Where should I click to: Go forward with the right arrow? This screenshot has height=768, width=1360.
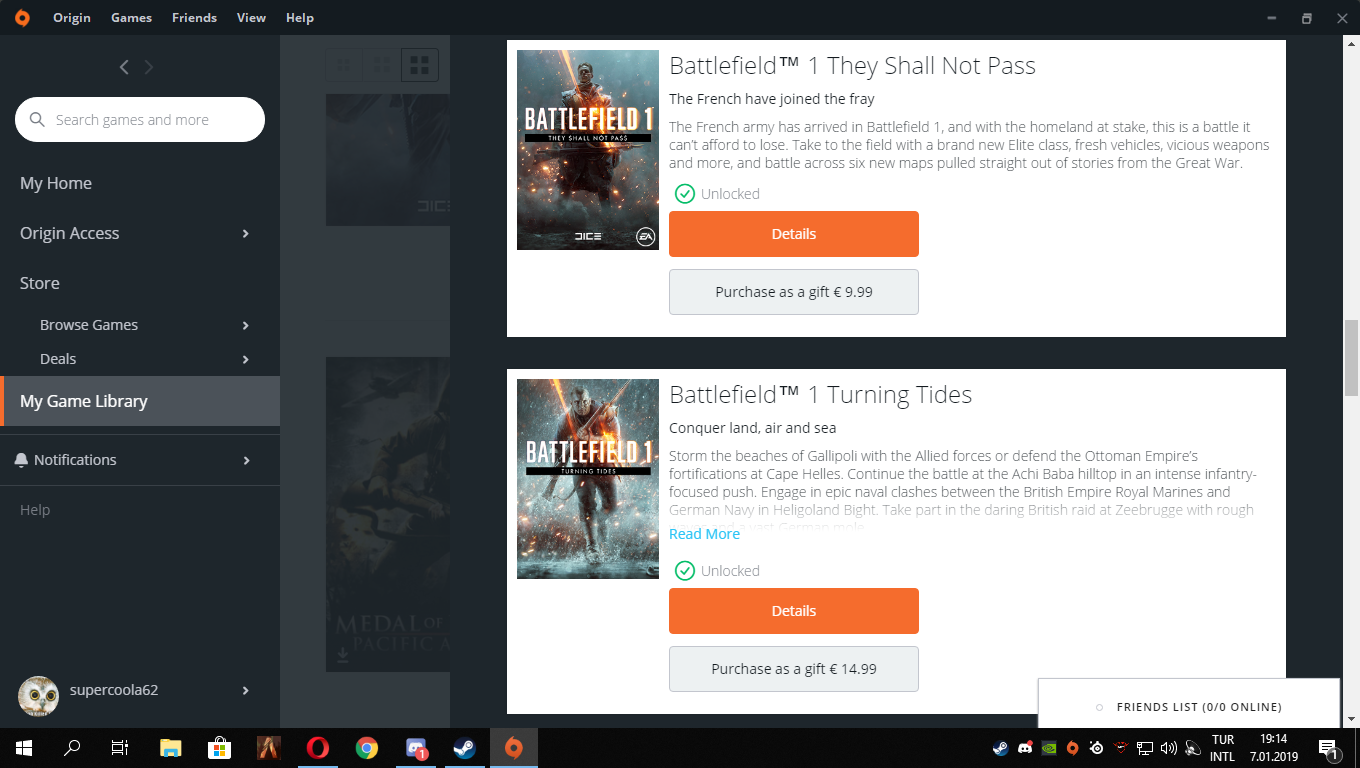[x=149, y=67]
